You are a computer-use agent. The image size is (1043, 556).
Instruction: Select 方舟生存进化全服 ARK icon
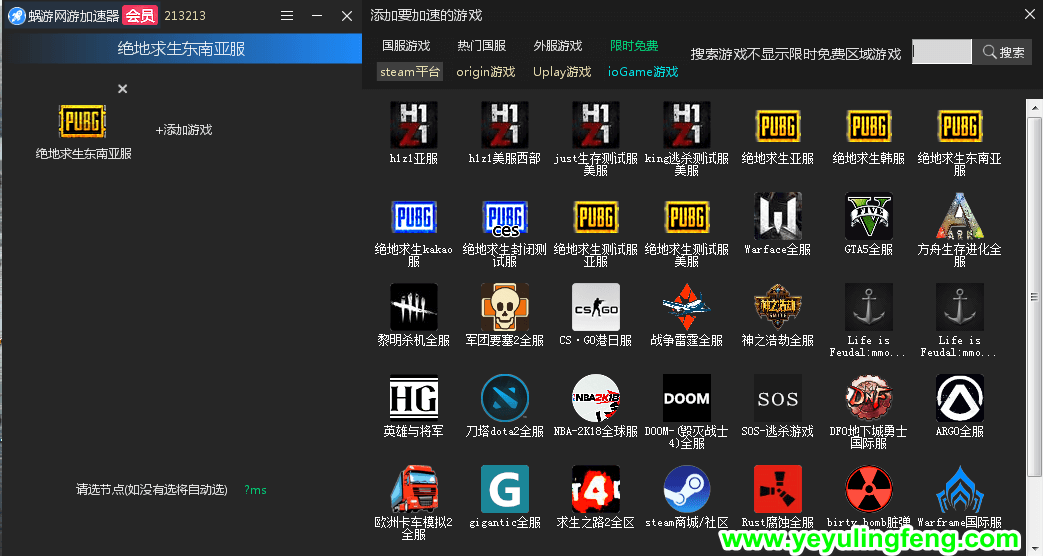tap(960, 216)
